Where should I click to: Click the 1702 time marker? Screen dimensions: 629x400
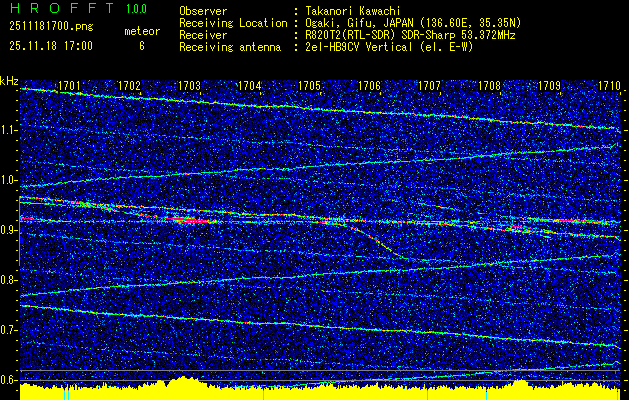tap(130, 85)
